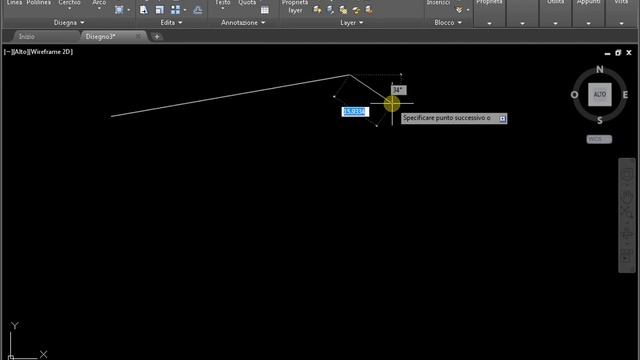Open dropdown arrow beside hatch icon

tap(129, 10)
